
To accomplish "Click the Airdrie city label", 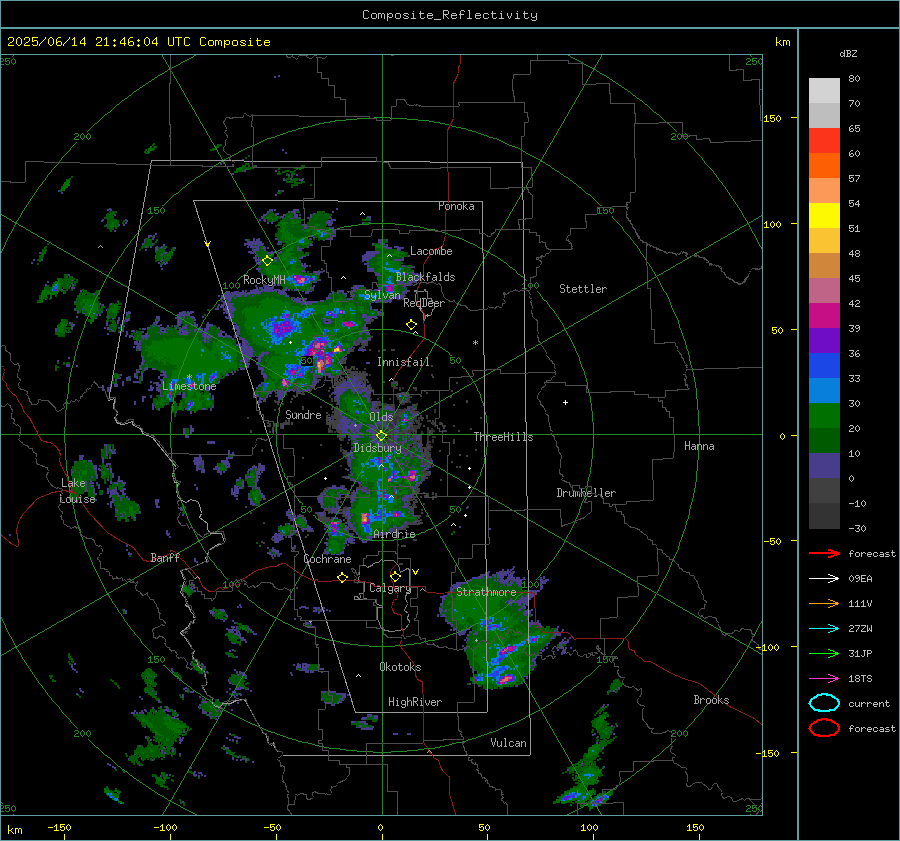I will tap(394, 534).
